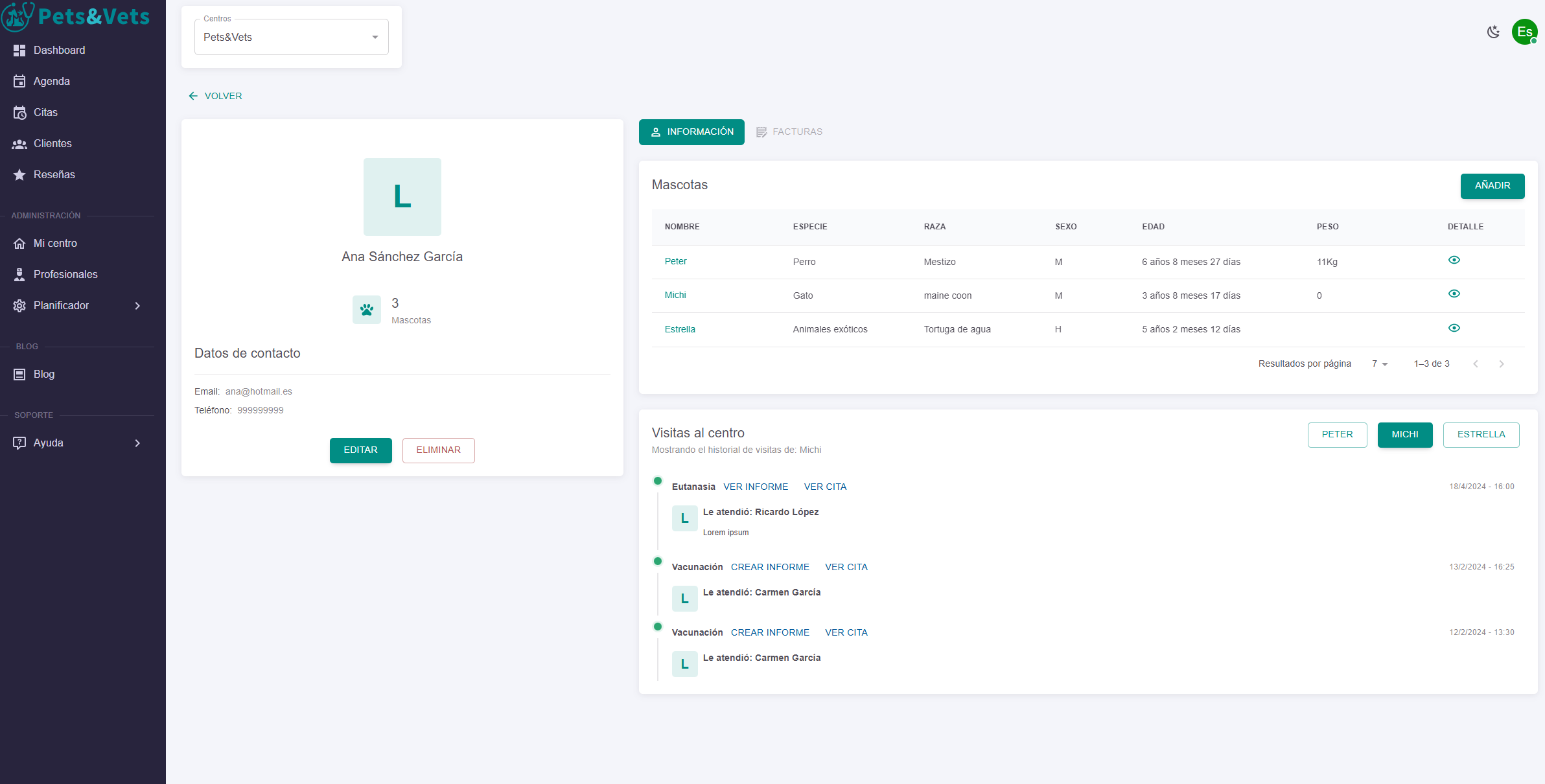Viewport: 1545px width, 784px height.
Task: Open Mi centro home item
Action: (x=55, y=243)
